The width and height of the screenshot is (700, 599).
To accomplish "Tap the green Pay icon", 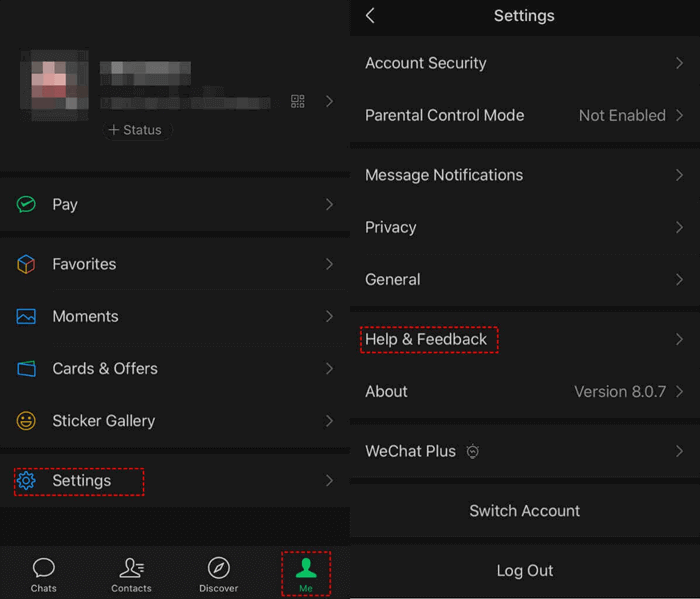I will 26,204.
